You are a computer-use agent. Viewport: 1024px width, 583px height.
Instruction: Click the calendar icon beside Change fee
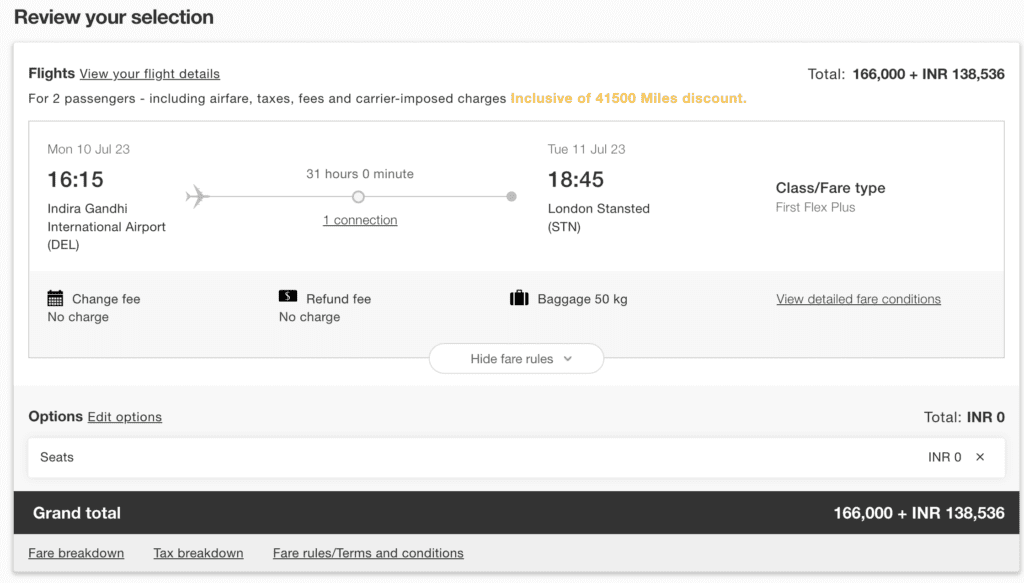coord(56,298)
